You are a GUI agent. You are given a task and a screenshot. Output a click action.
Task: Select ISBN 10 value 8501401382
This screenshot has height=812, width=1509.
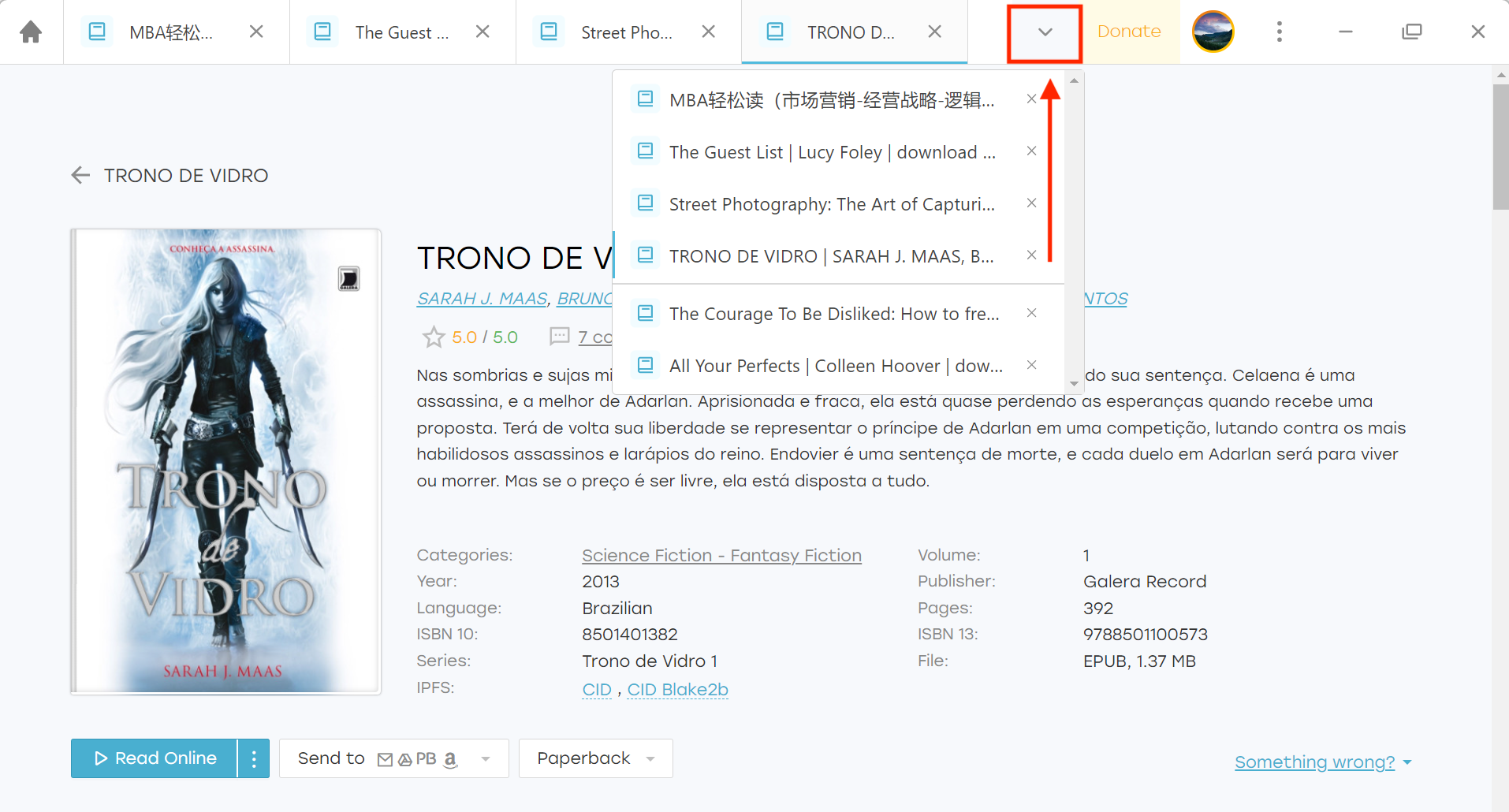[630, 635]
